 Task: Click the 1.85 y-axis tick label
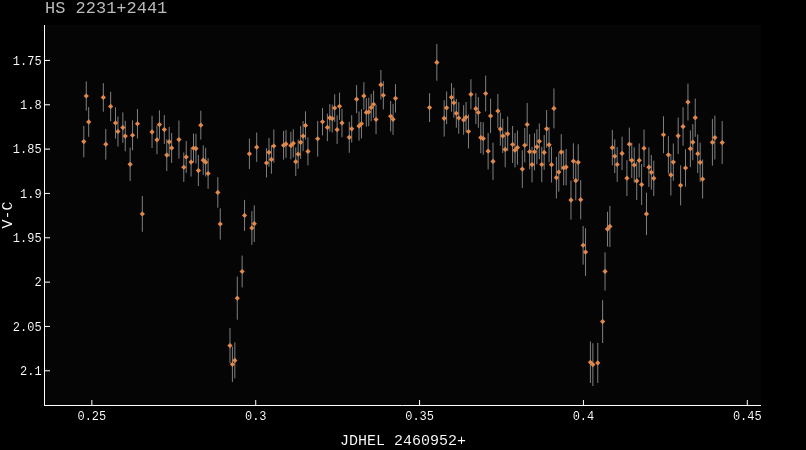pos(24,149)
